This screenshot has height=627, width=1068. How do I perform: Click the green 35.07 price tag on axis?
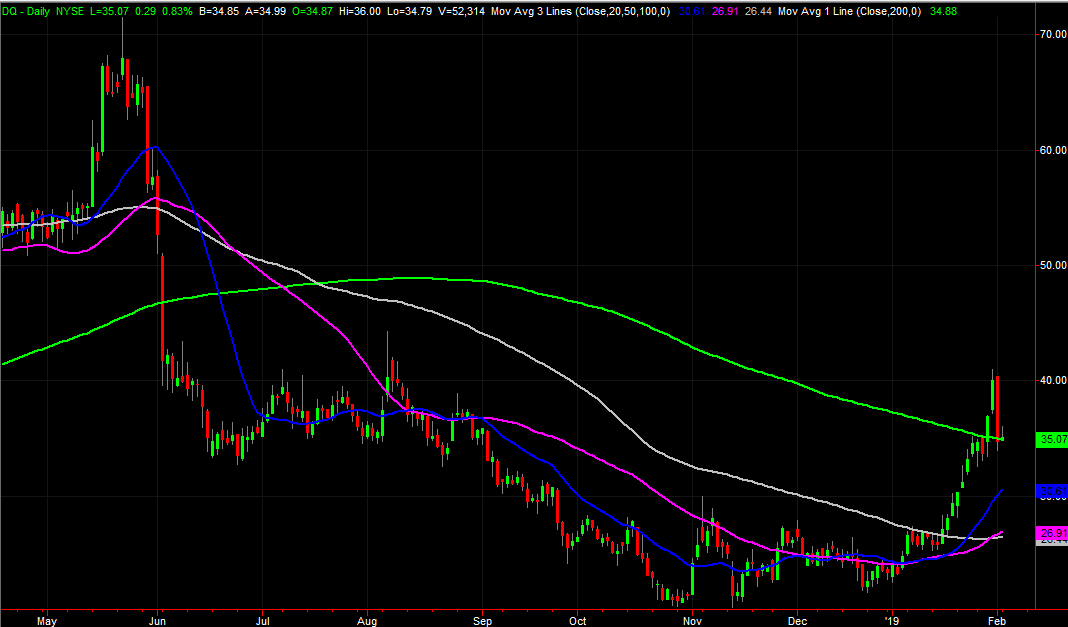pyautogui.click(x=1051, y=439)
